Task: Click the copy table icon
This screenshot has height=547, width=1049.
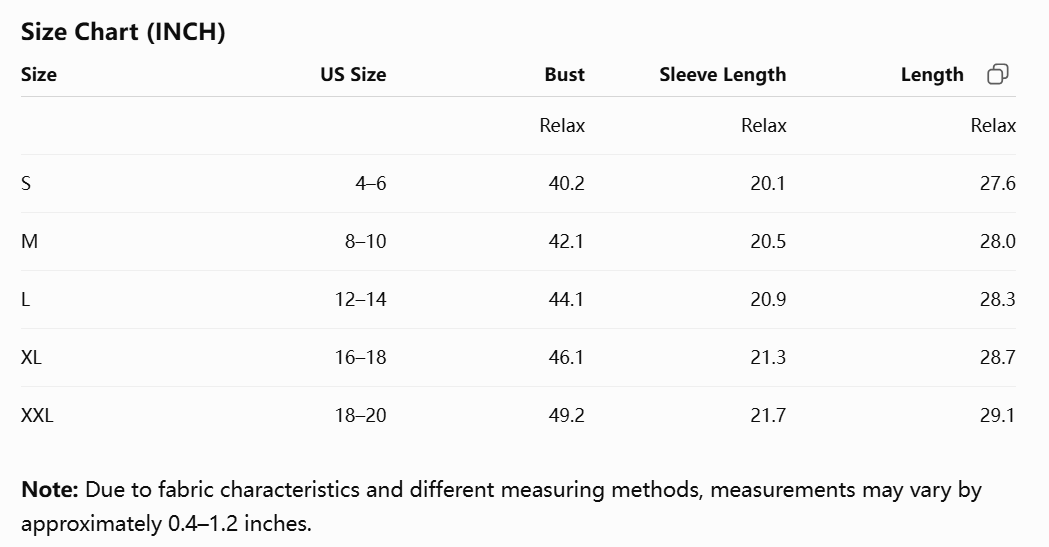Action: (x=997, y=74)
